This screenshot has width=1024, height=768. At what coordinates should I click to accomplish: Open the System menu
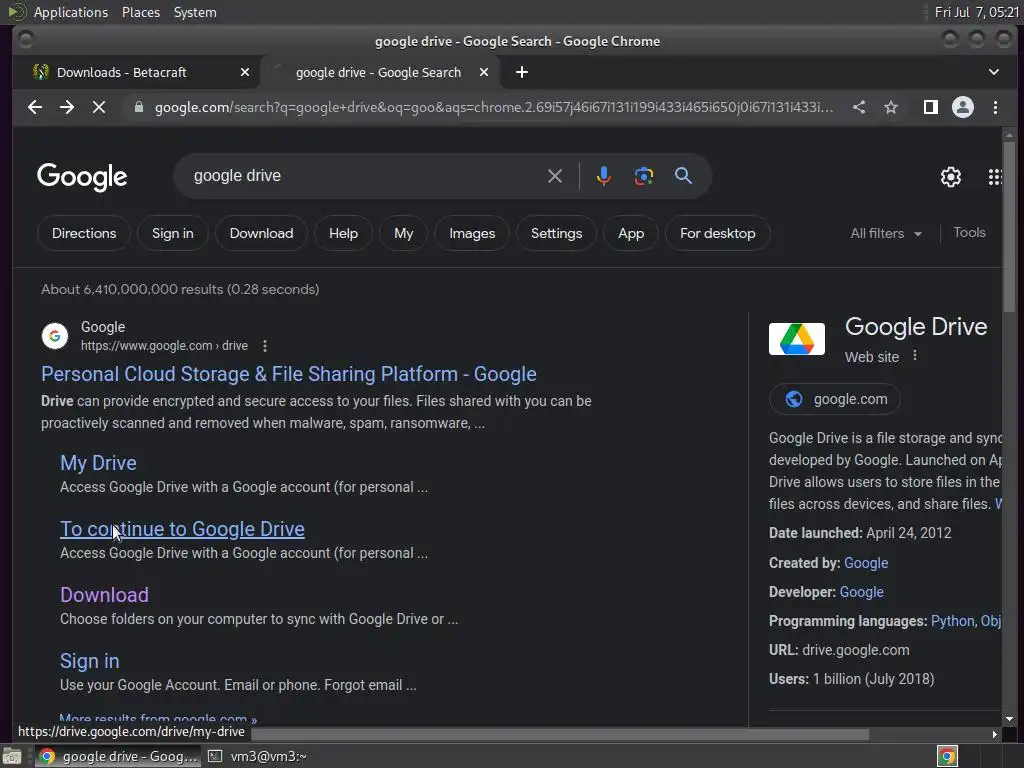coord(195,12)
